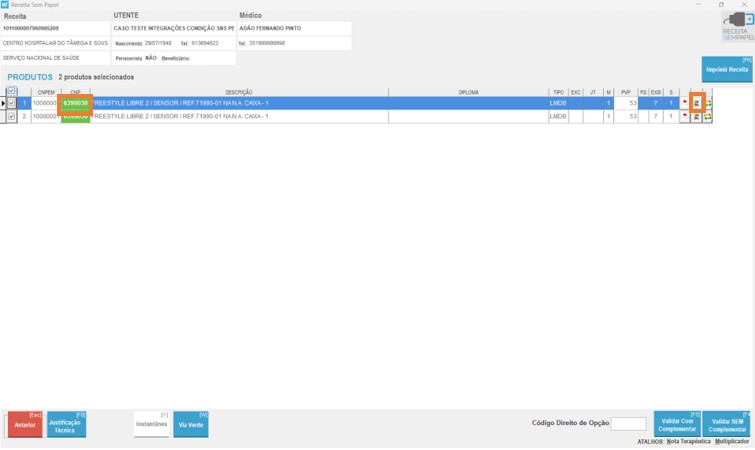The image size is (755, 450).
Task: Click the PVP value 53 in row 2
Action: point(626,116)
